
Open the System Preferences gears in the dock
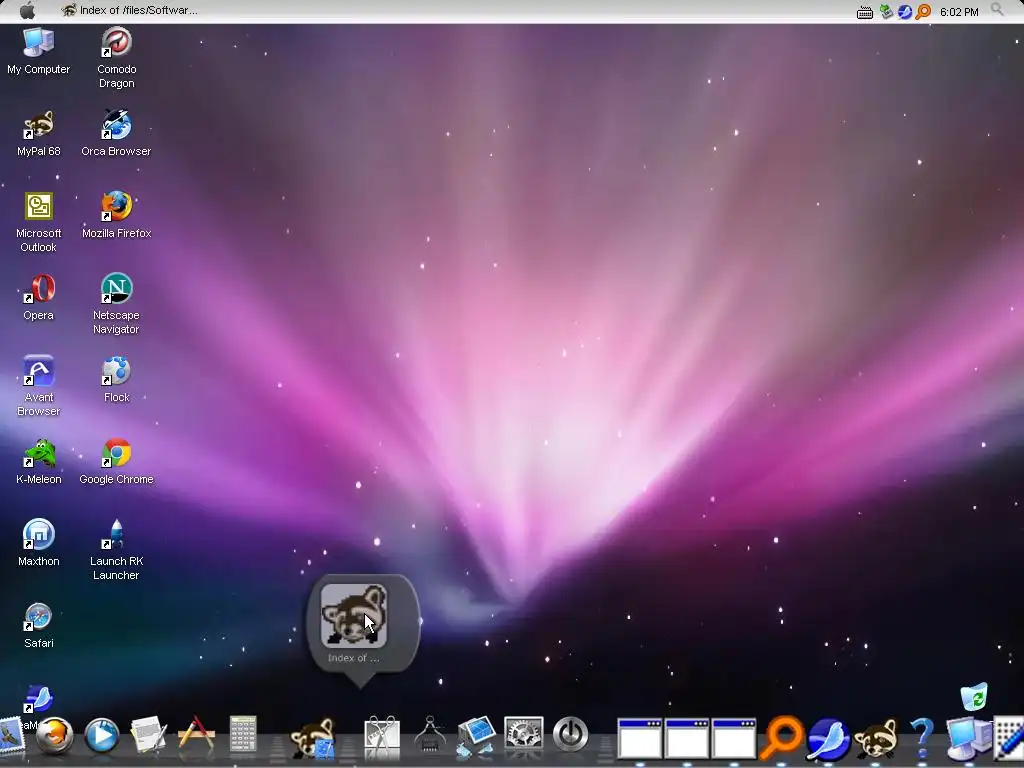(x=524, y=735)
